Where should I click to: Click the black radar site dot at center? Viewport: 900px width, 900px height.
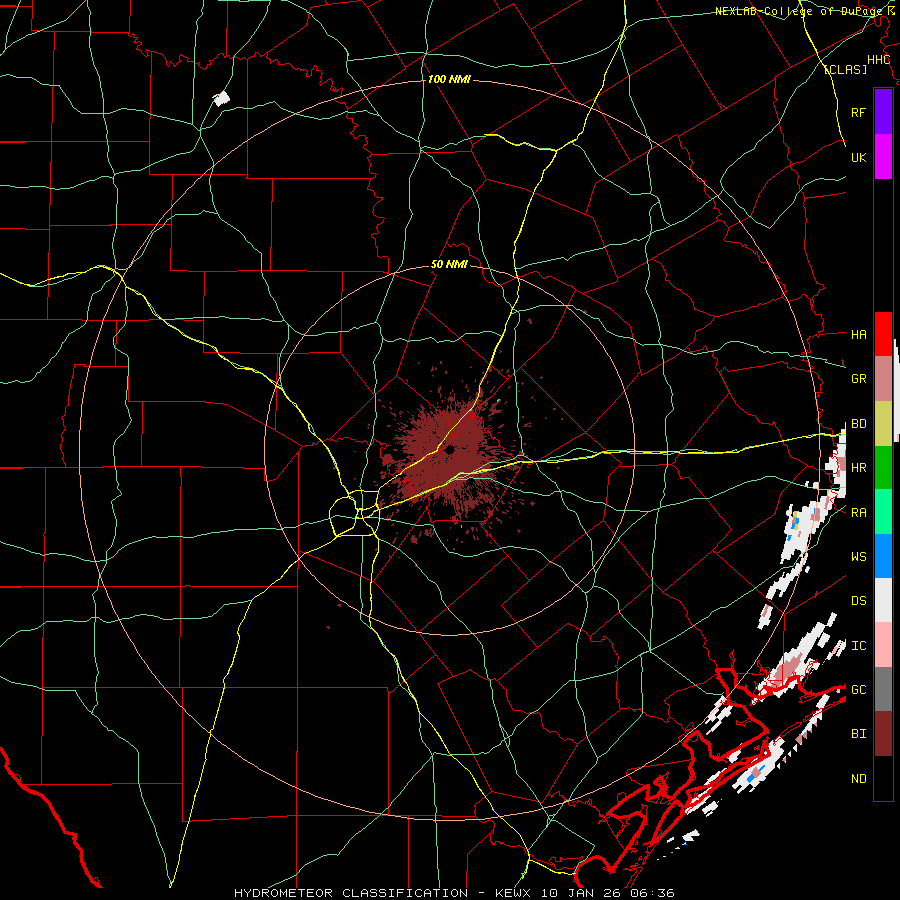(x=449, y=450)
